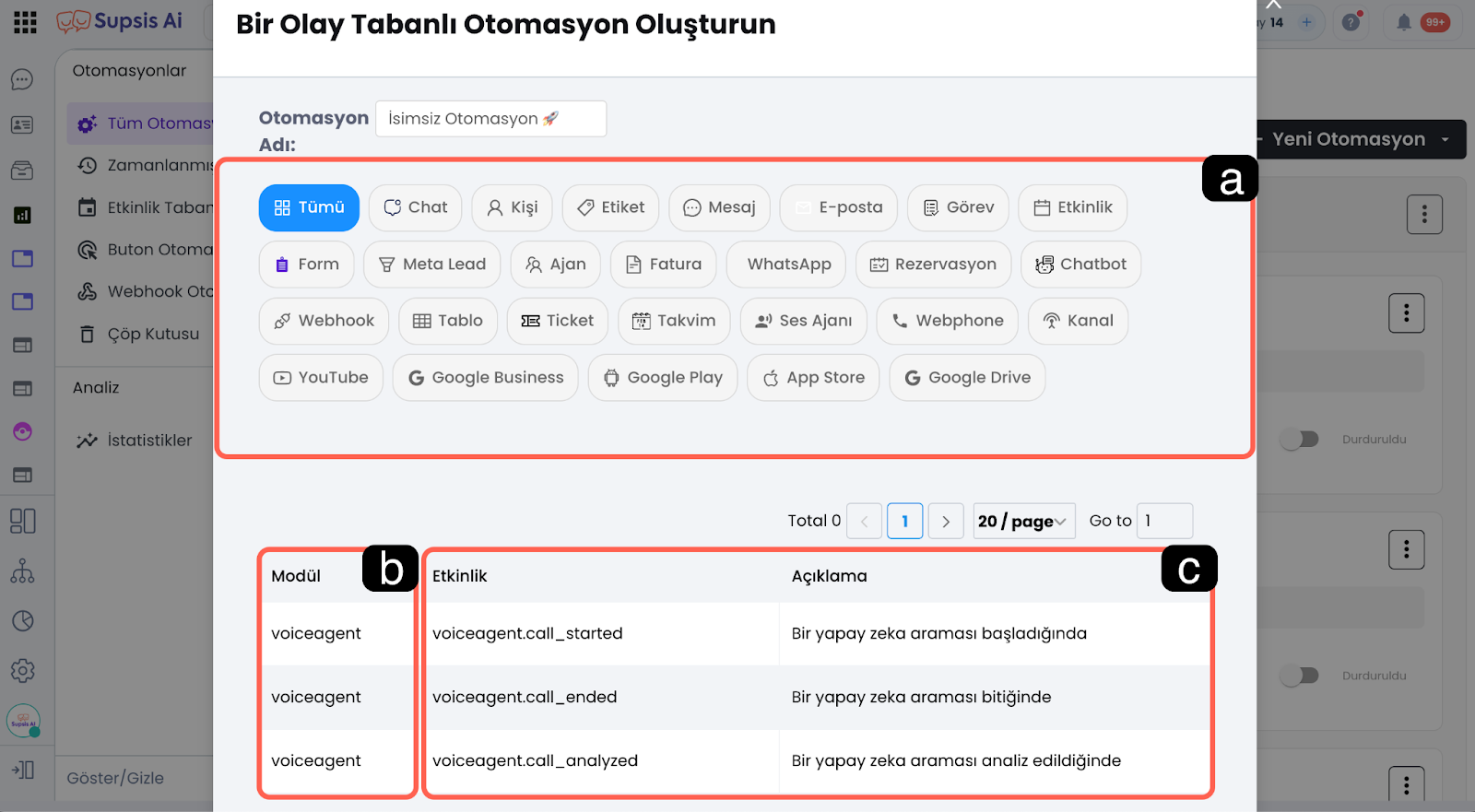Open the apps grid menu icon

tap(26, 22)
